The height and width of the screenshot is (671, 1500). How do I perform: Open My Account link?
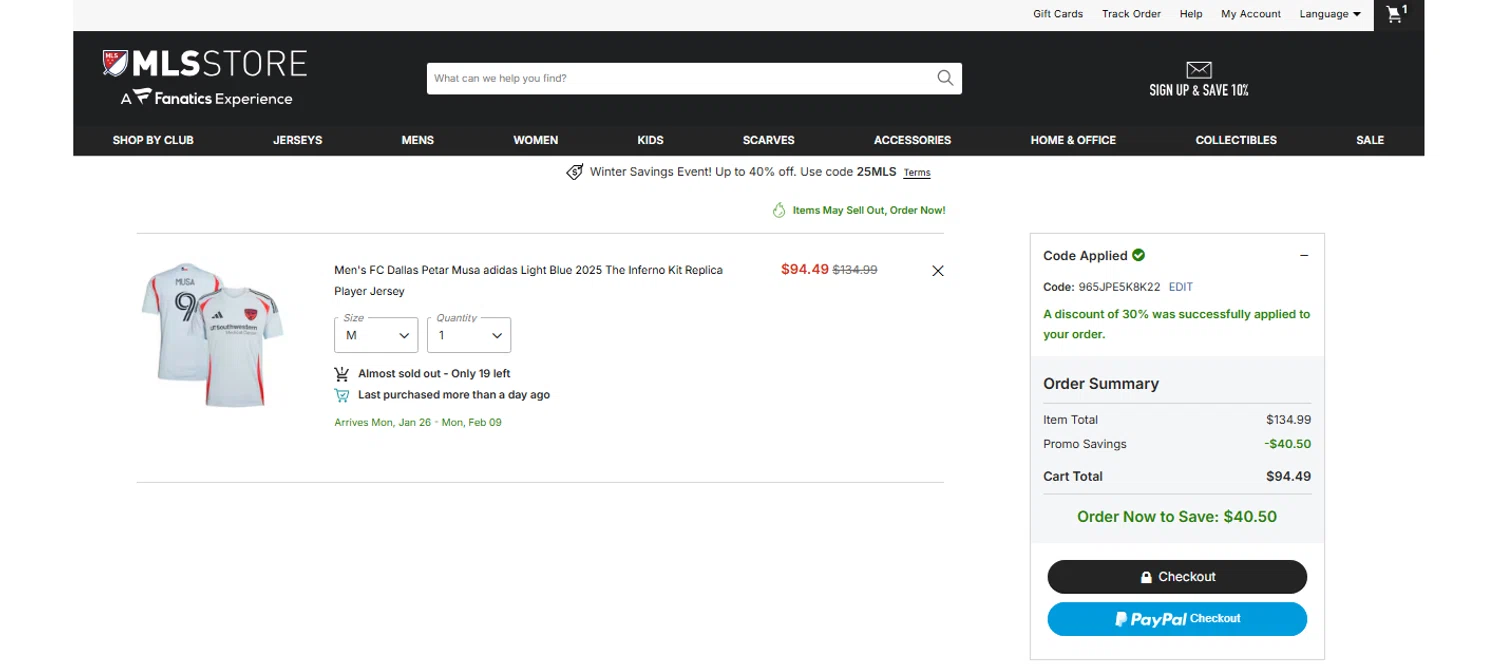tap(1251, 14)
